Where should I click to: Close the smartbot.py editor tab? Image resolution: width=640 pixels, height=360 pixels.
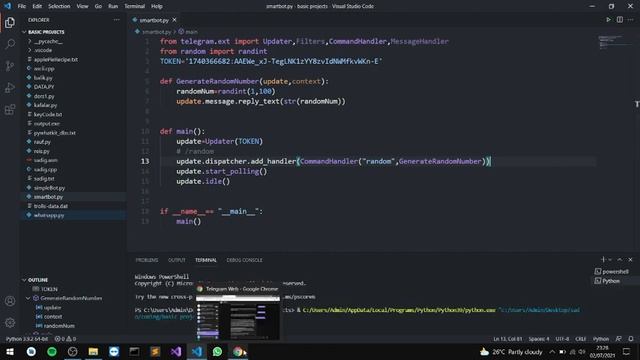175,20
